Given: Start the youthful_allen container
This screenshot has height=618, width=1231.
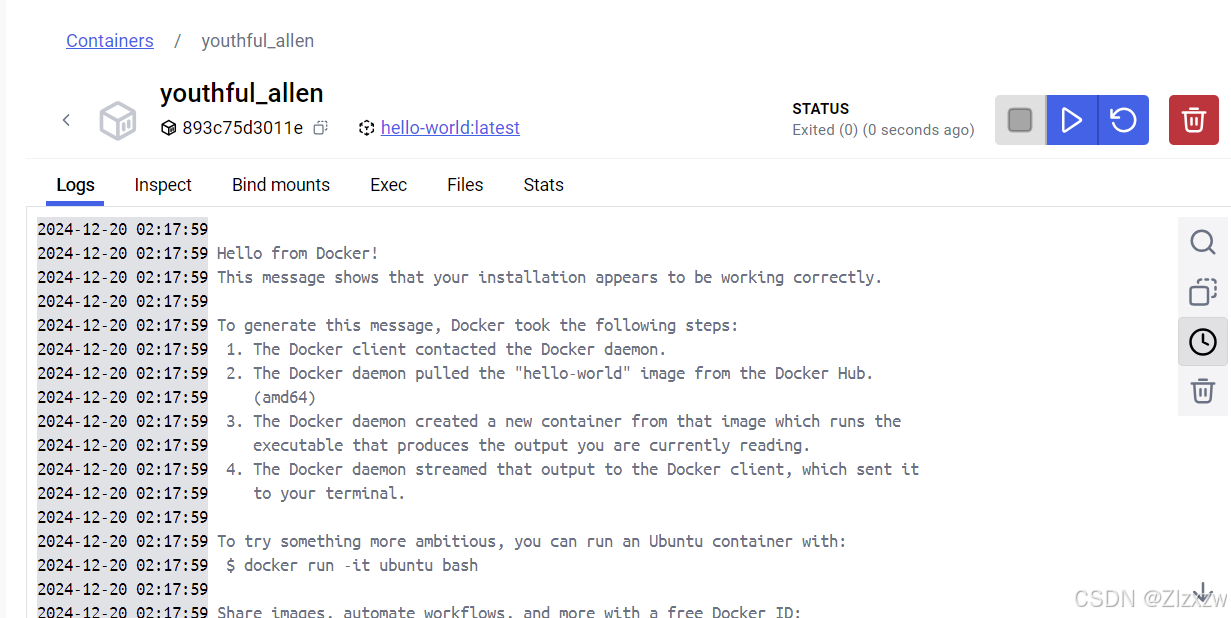Looking at the screenshot, I should tap(1071, 119).
